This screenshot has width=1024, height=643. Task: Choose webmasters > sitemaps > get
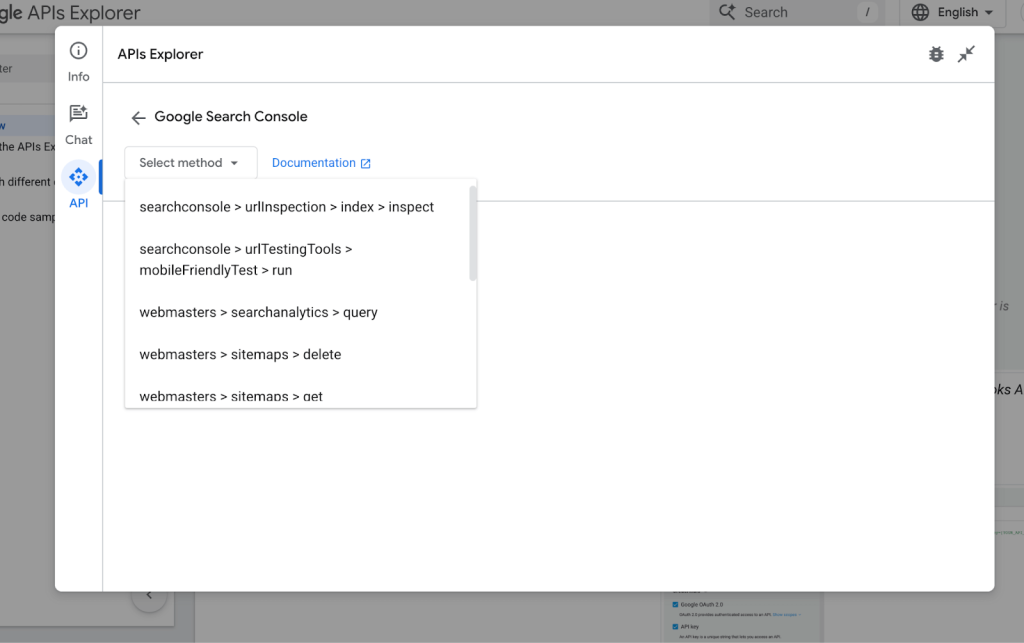click(x=298, y=394)
